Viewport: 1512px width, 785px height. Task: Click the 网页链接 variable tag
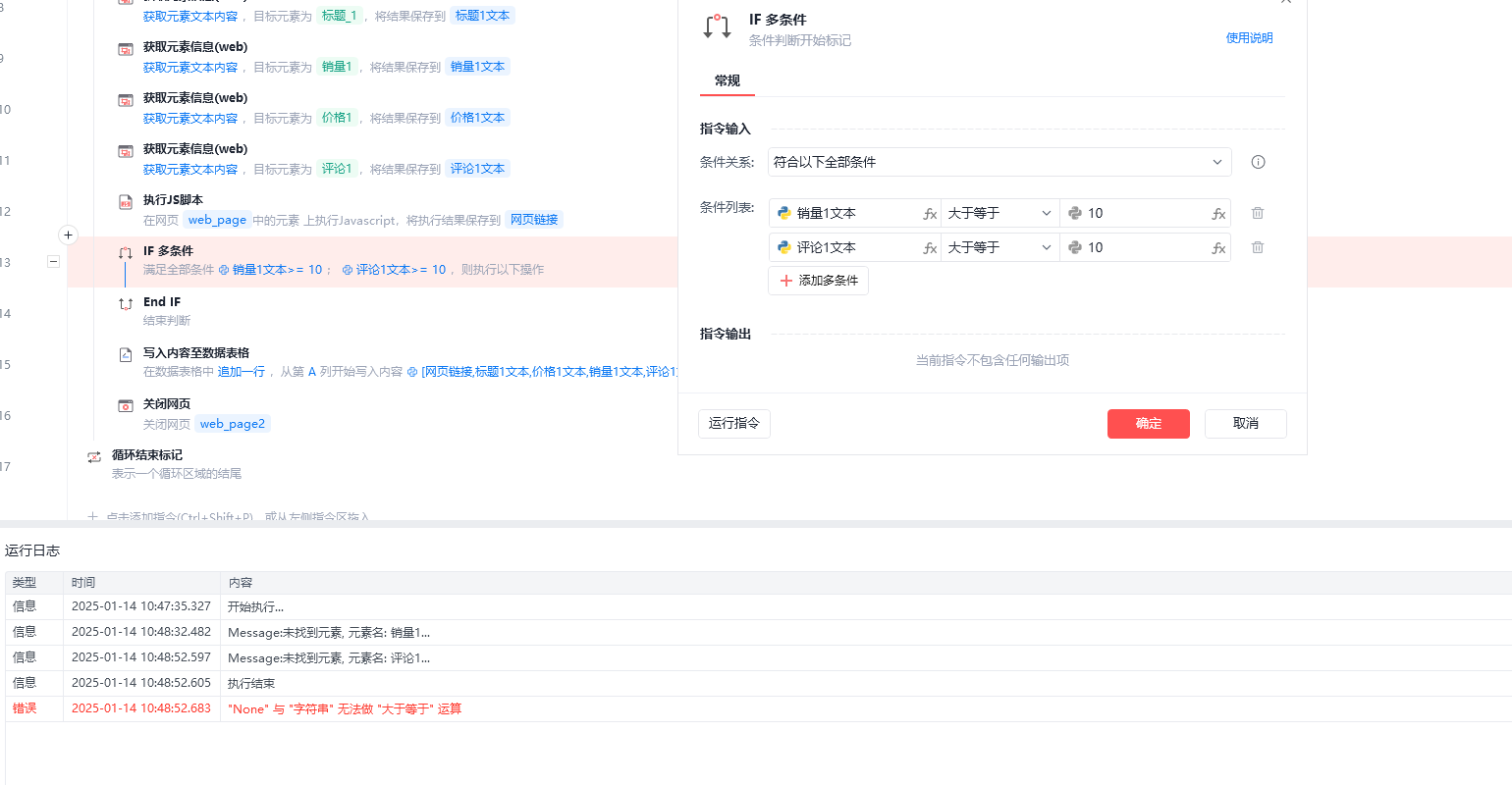point(534,220)
